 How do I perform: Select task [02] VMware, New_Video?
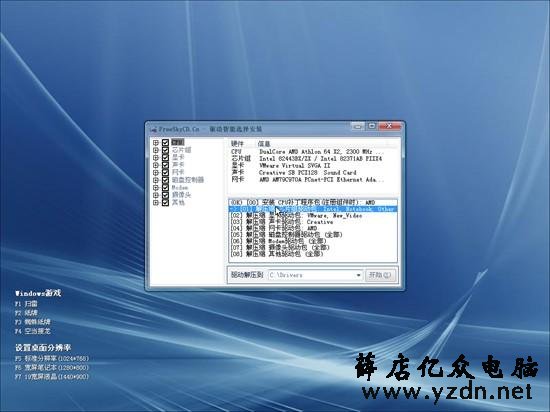pyautogui.click(x=313, y=215)
